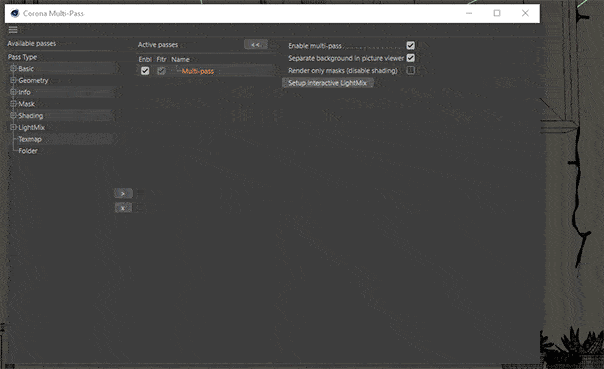The width and height of the screenshot is (604, 369).
Task: Expand the Info pass group
Action: click(13, 92)
